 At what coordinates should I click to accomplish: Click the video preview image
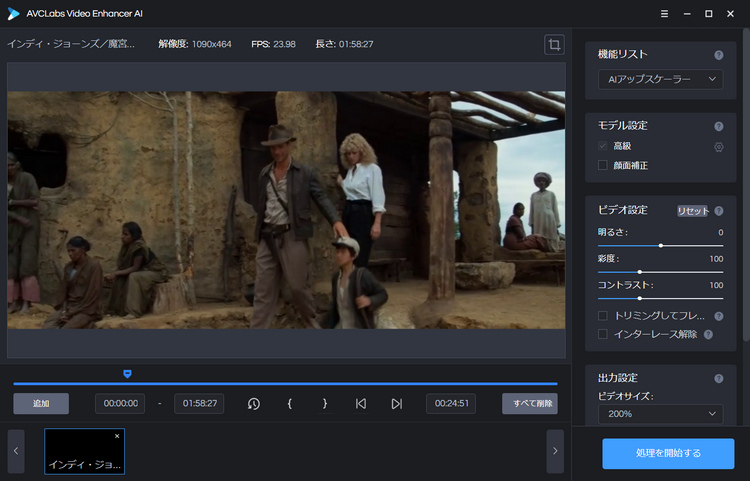(286, 210)
